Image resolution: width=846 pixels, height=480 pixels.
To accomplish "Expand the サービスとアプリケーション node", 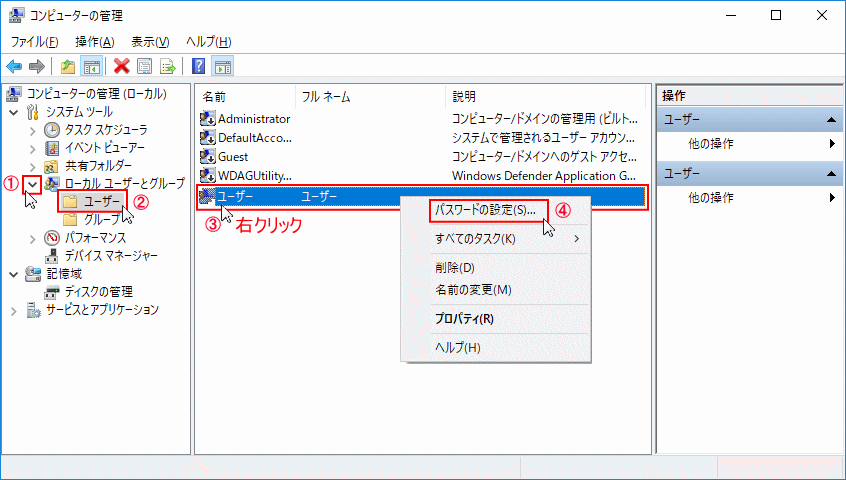I will [x=14, y=311].
